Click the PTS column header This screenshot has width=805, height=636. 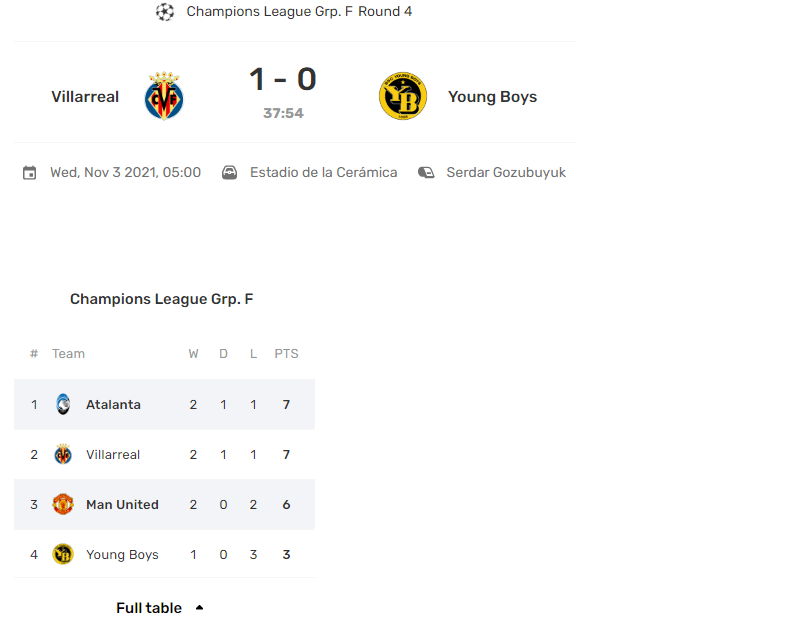coord(286,354)
